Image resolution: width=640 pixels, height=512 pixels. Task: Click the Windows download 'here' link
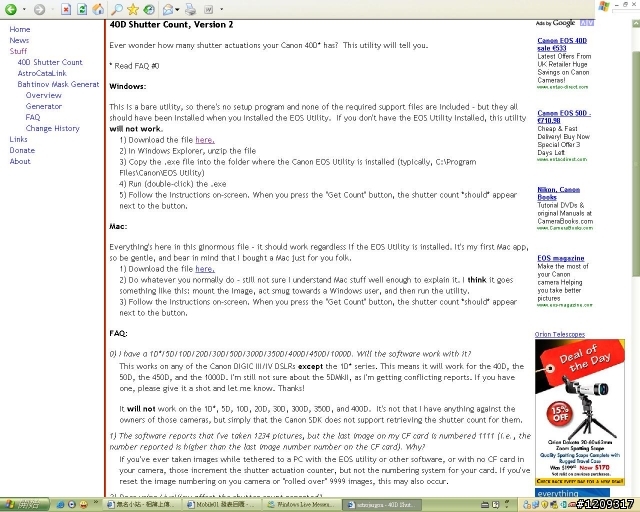click(205, 140)
